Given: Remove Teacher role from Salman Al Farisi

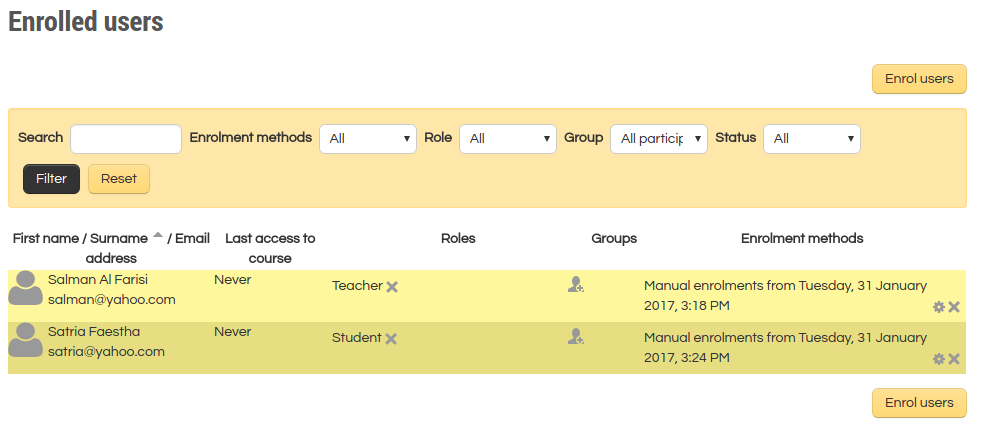Looking at the screenshot, I should coord(392,287).
